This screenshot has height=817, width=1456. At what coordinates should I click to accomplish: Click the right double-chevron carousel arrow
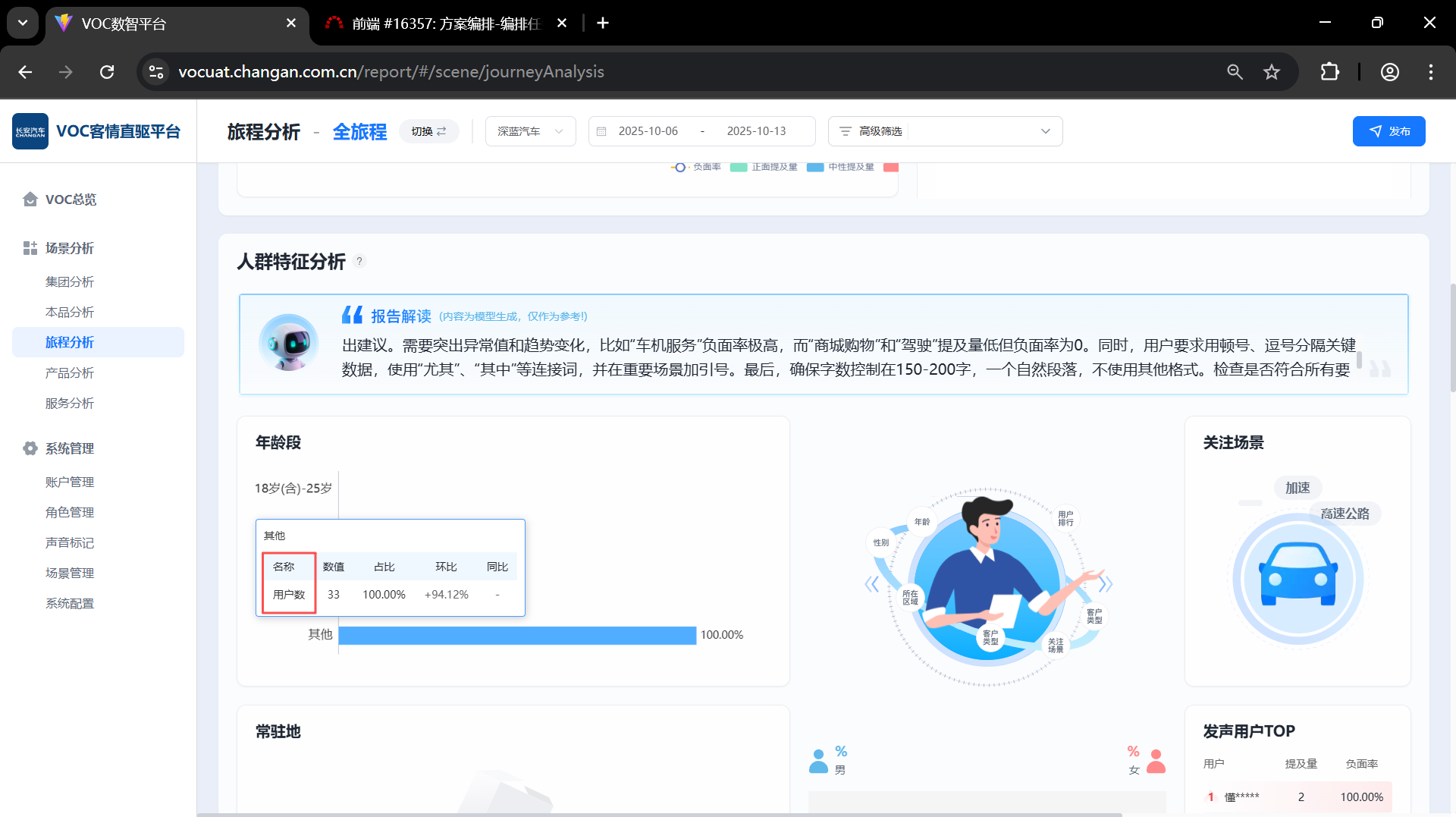(1105, 583)
